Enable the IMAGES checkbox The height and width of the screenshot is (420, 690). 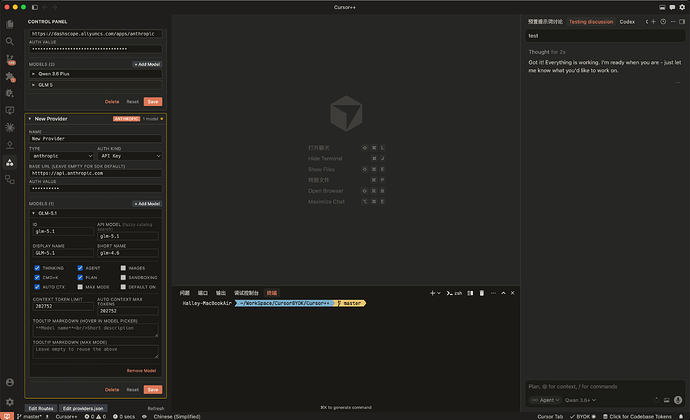123,268
